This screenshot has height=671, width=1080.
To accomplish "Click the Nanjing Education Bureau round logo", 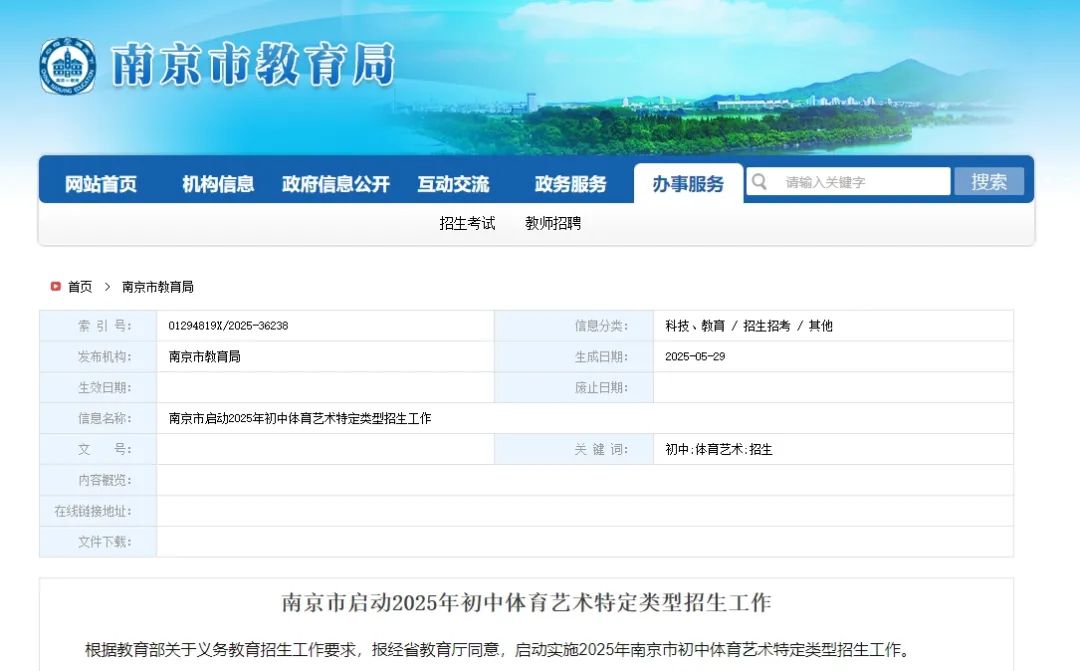I will coord(68,66).
